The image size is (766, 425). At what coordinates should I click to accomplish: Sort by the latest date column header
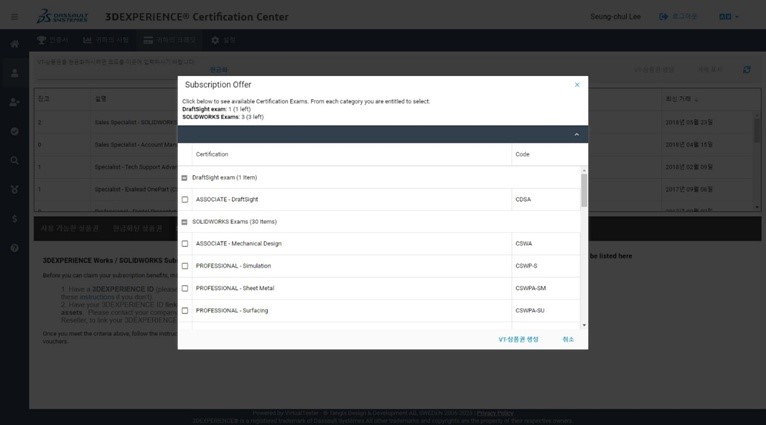coord(681,99)
